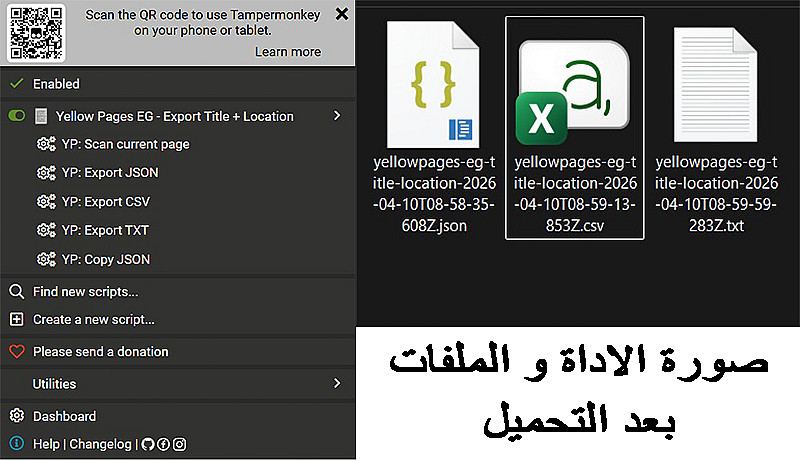Click the heart donation icon
Viewport: 800px width, 460px height.
tap(17, 351)
